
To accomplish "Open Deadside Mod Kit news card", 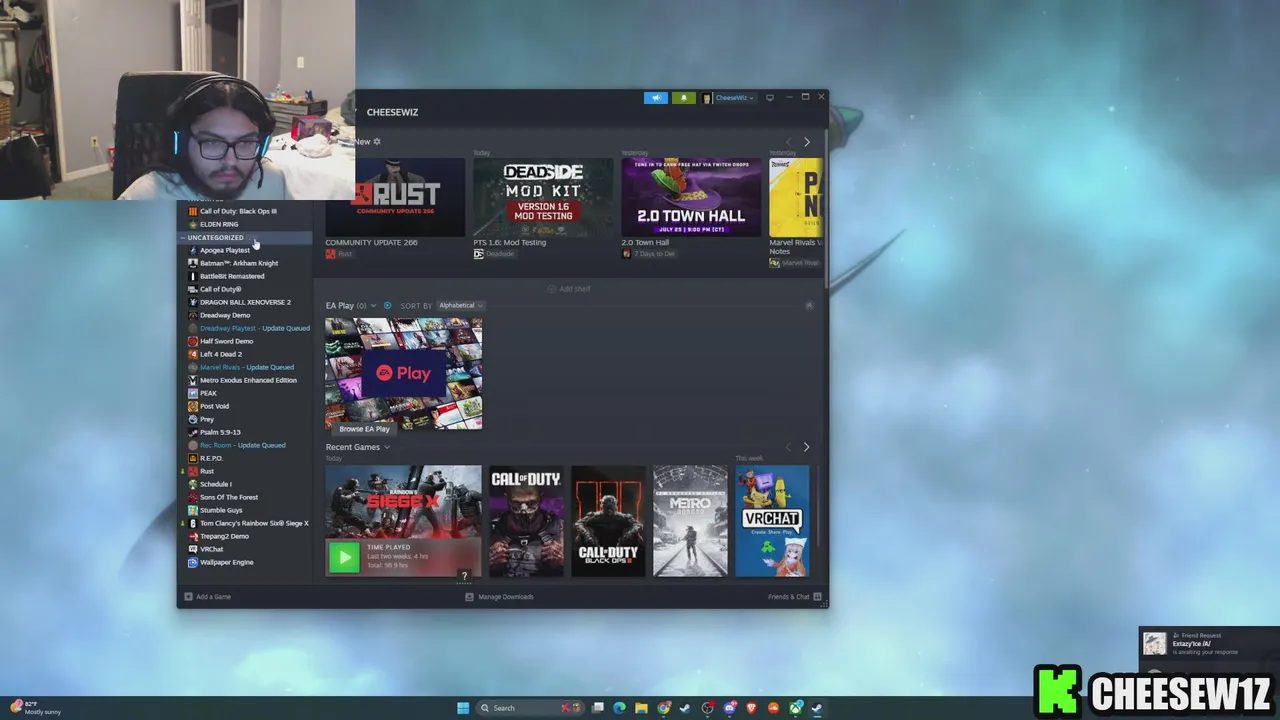I will click(x=543, y=197).
